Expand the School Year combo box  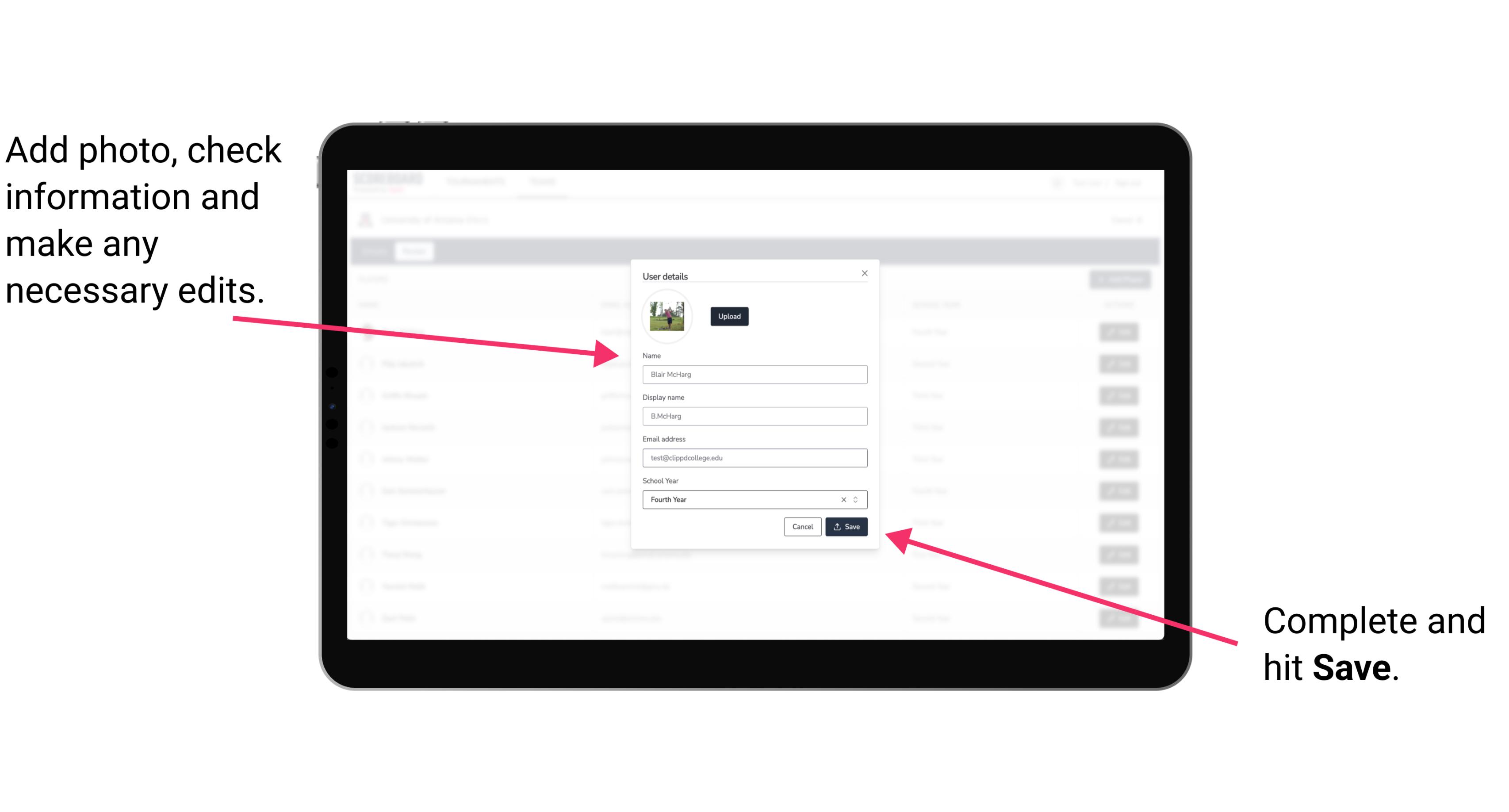[858, 499]
